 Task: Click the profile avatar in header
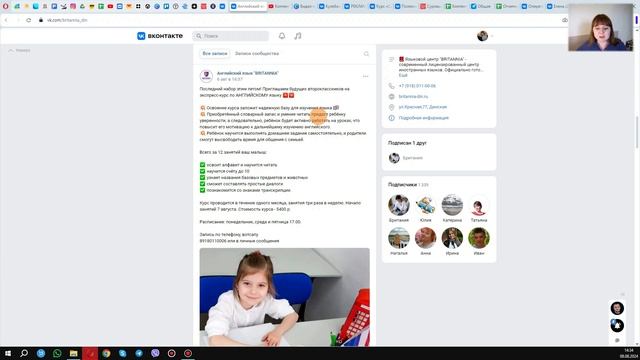click(x=482, y=36)
